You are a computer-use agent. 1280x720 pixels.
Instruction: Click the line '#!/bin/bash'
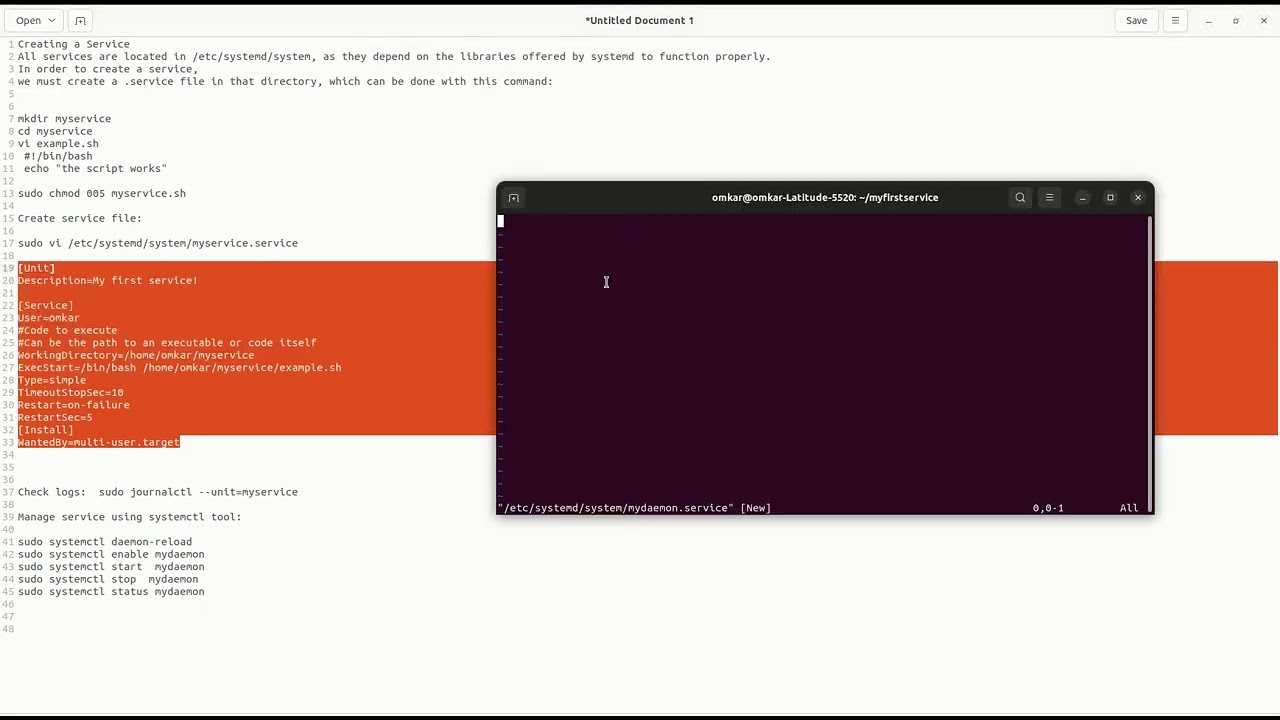[x=58, y=156]
